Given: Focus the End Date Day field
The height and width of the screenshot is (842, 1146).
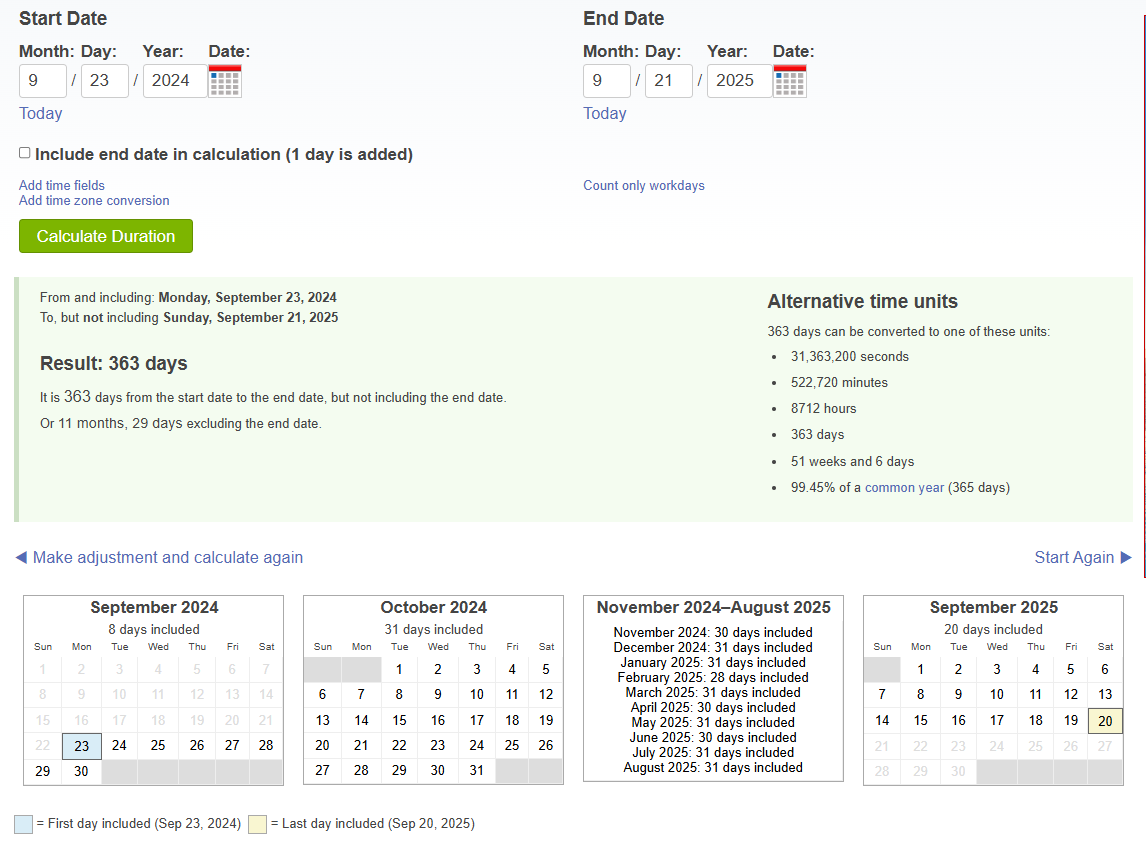Looking at the screenshot, I should point(669,80).
